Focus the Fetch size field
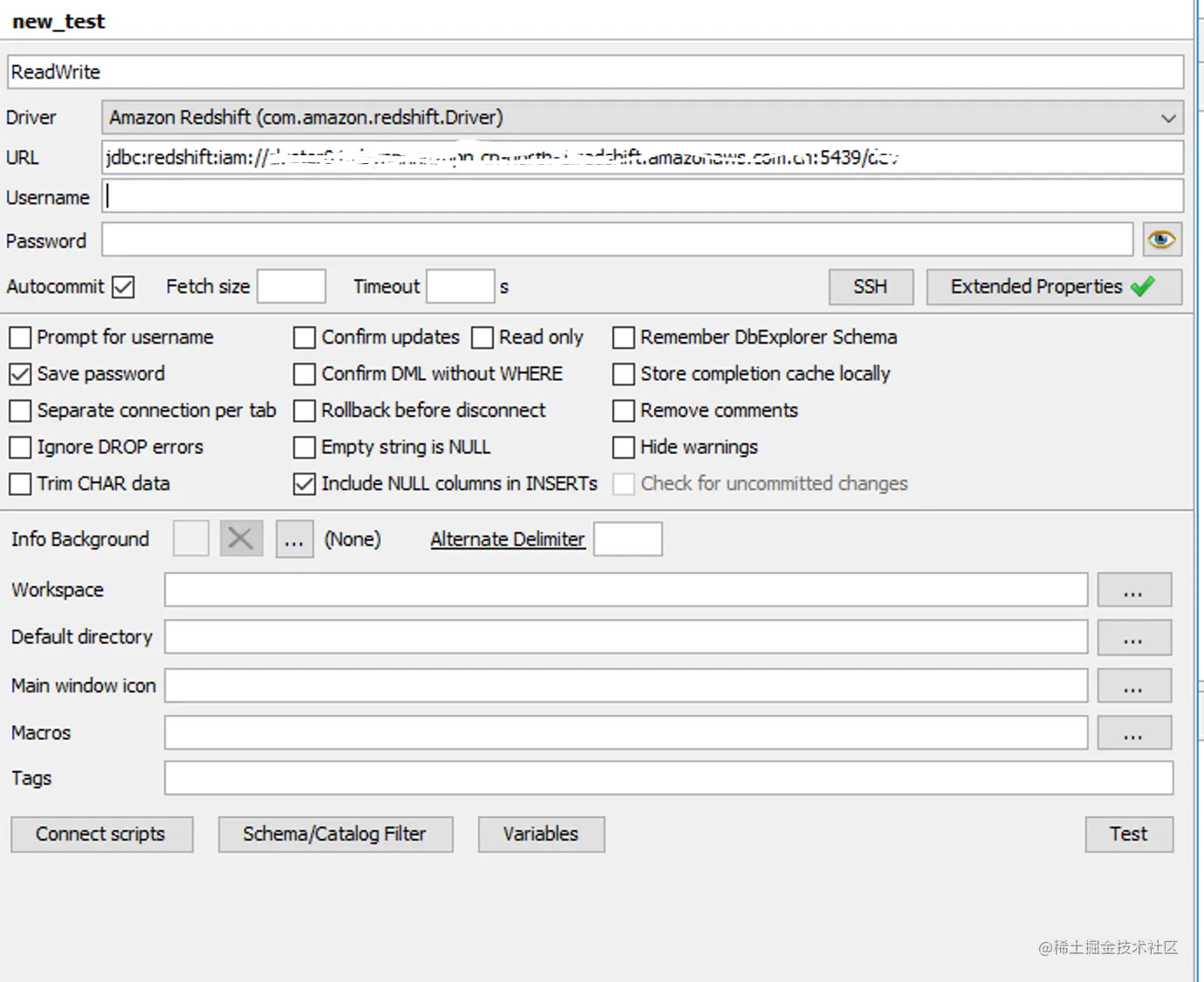The image size is (1204, 982). (x=291, y=287)
